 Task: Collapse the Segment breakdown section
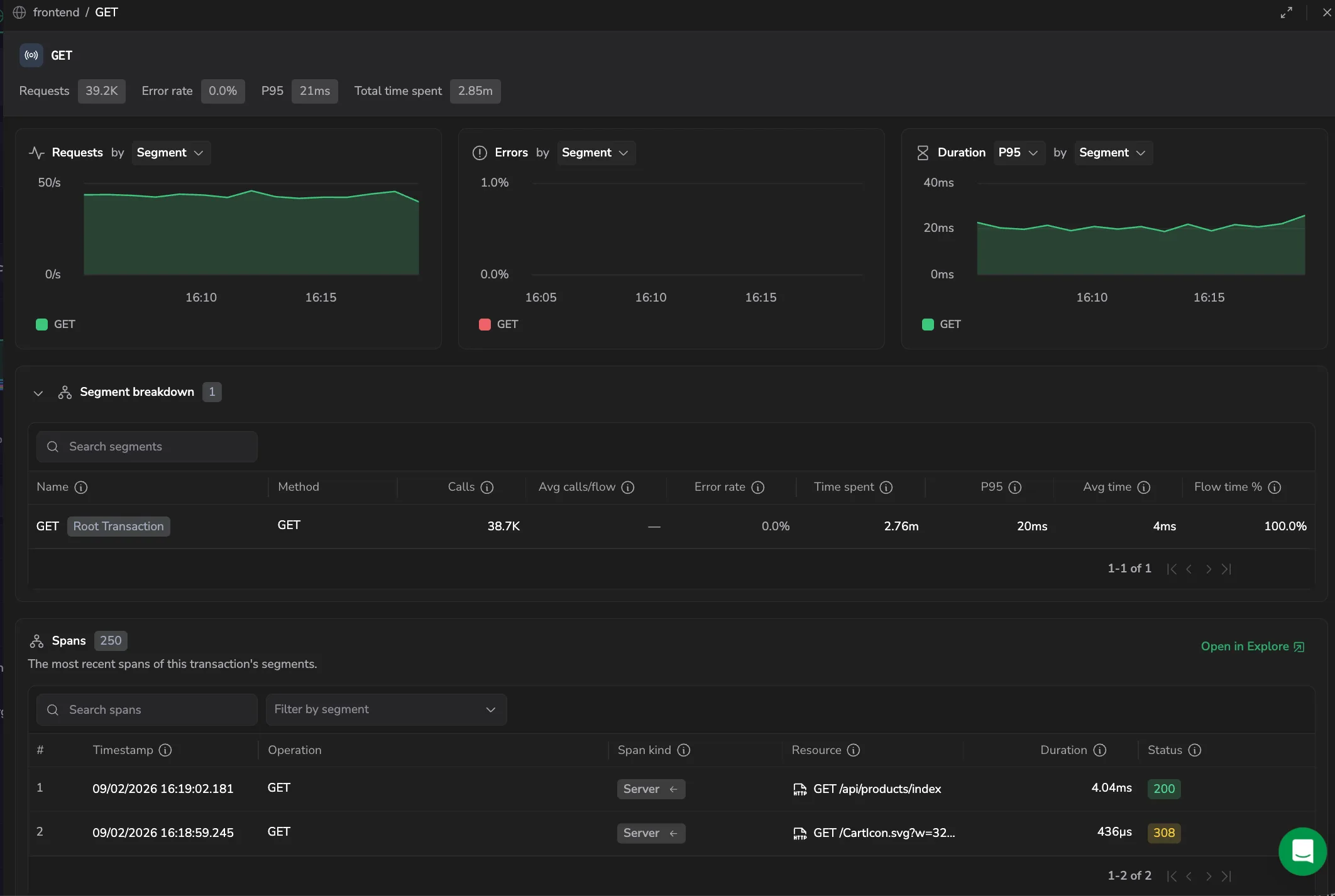[x=38, y=393]
